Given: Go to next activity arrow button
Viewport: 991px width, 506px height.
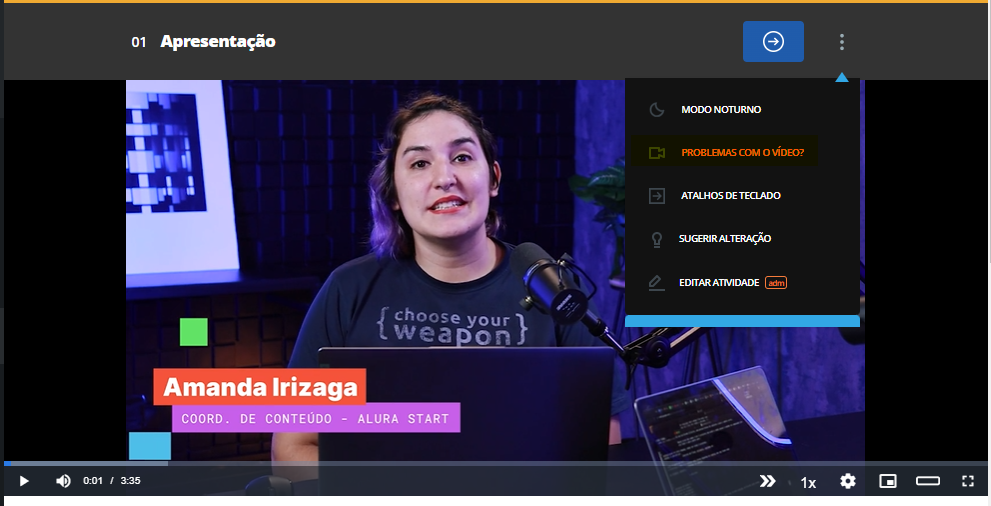Looking at the screenshot, I should (x=773, y=41).
